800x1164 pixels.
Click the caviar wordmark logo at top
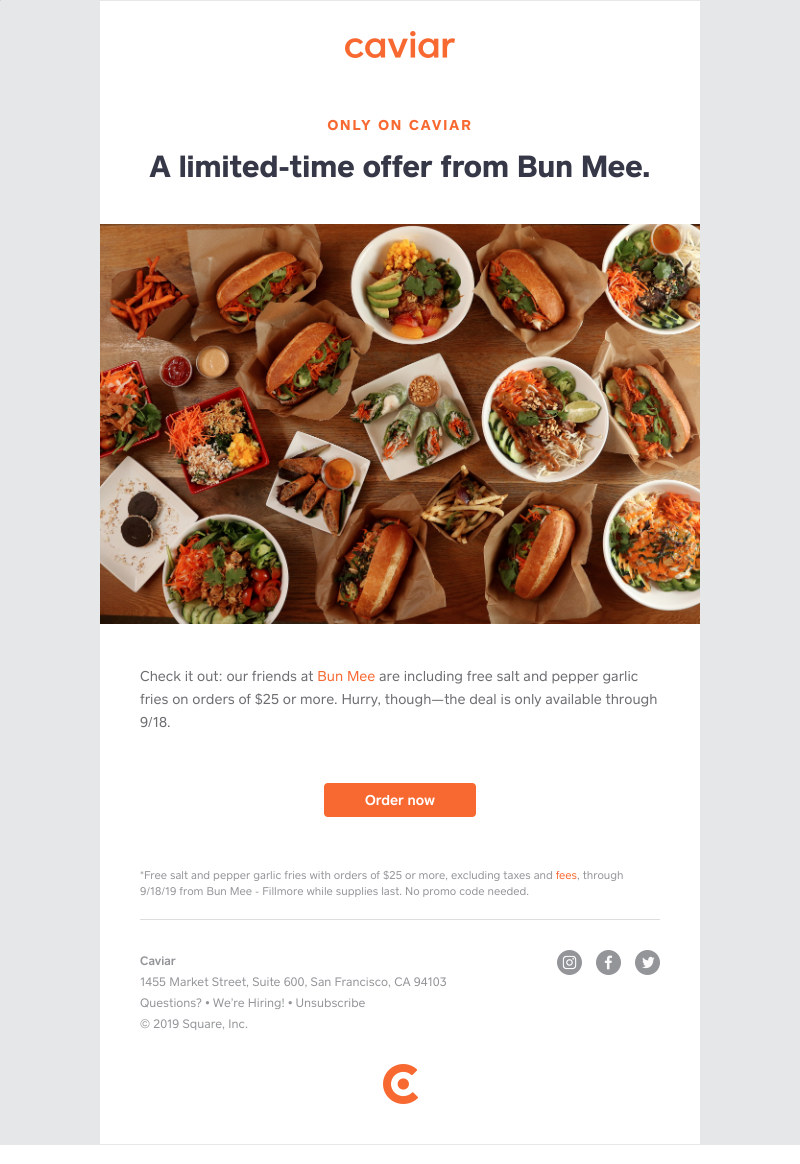tap(399, 46)
